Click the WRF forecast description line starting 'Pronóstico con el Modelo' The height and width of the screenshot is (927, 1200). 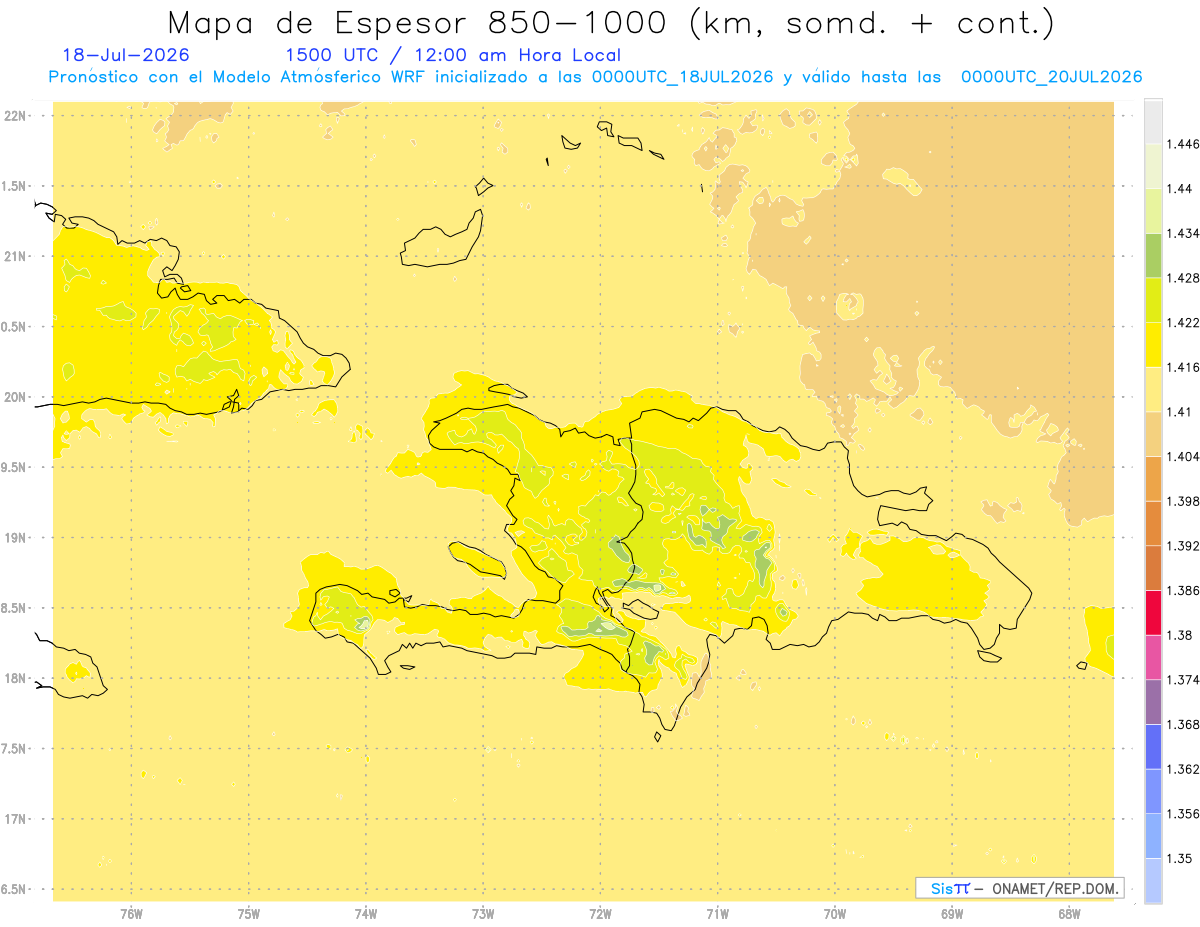coord(595,77)
